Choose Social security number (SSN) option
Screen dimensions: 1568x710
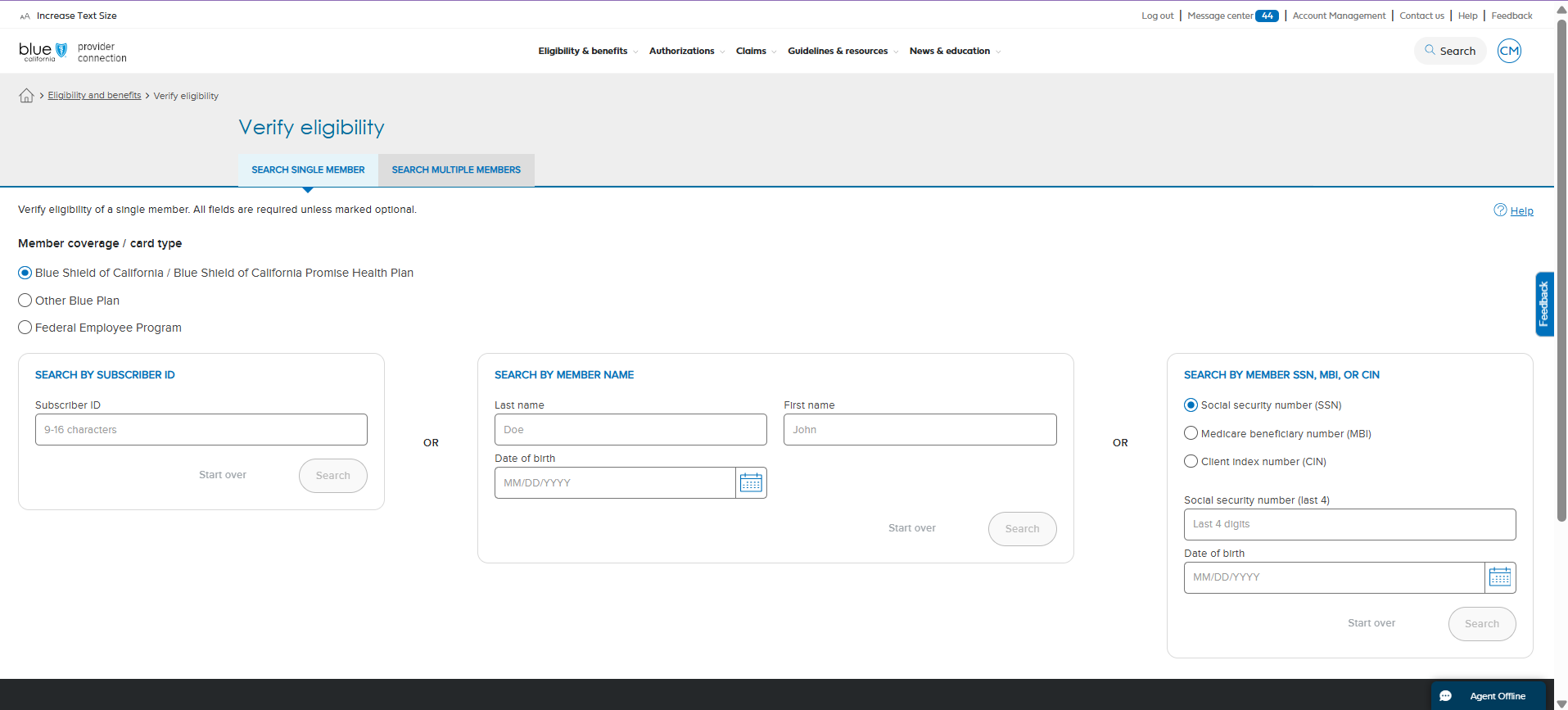coord(1191,405)
